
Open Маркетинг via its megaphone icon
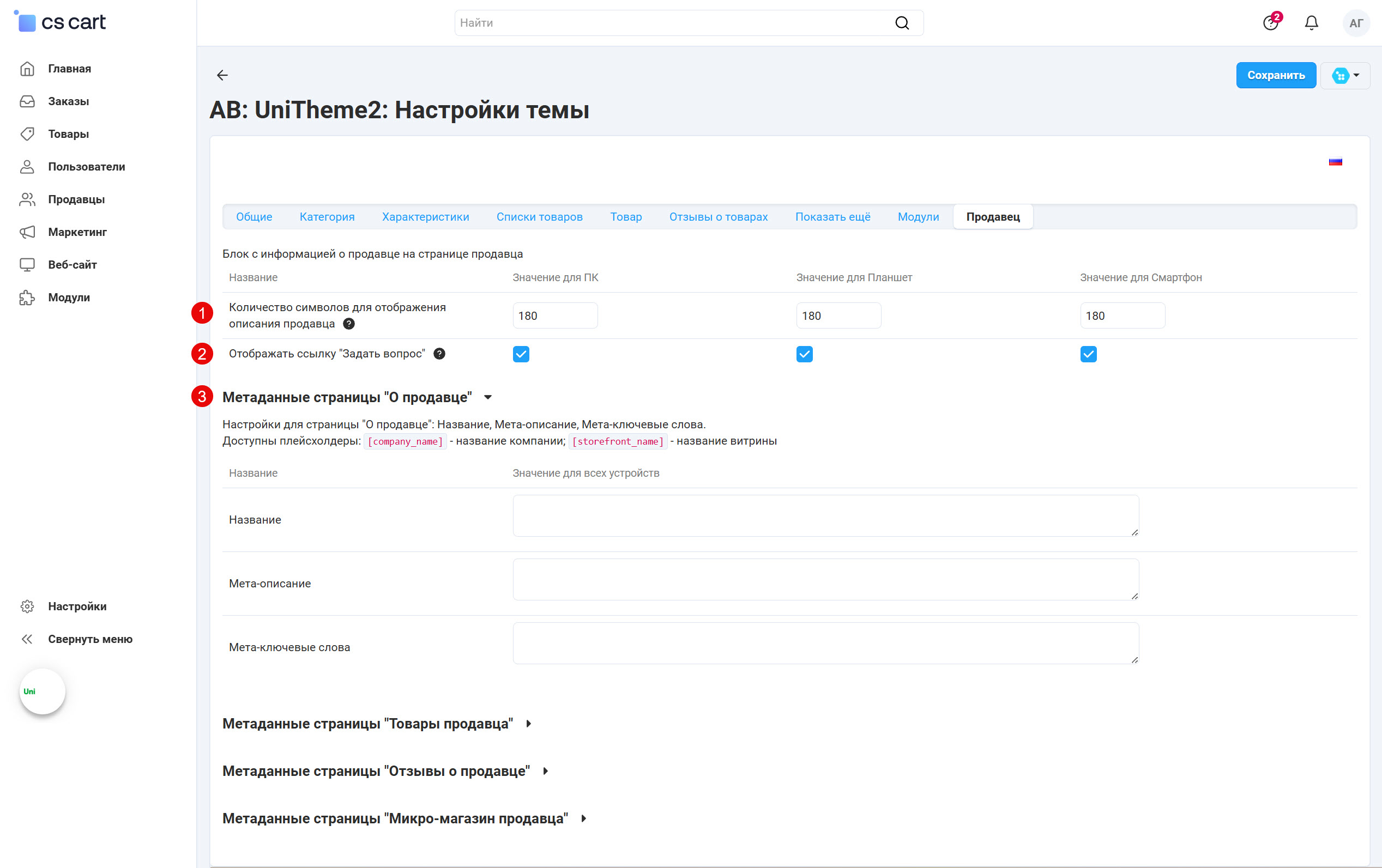(27, 232)
